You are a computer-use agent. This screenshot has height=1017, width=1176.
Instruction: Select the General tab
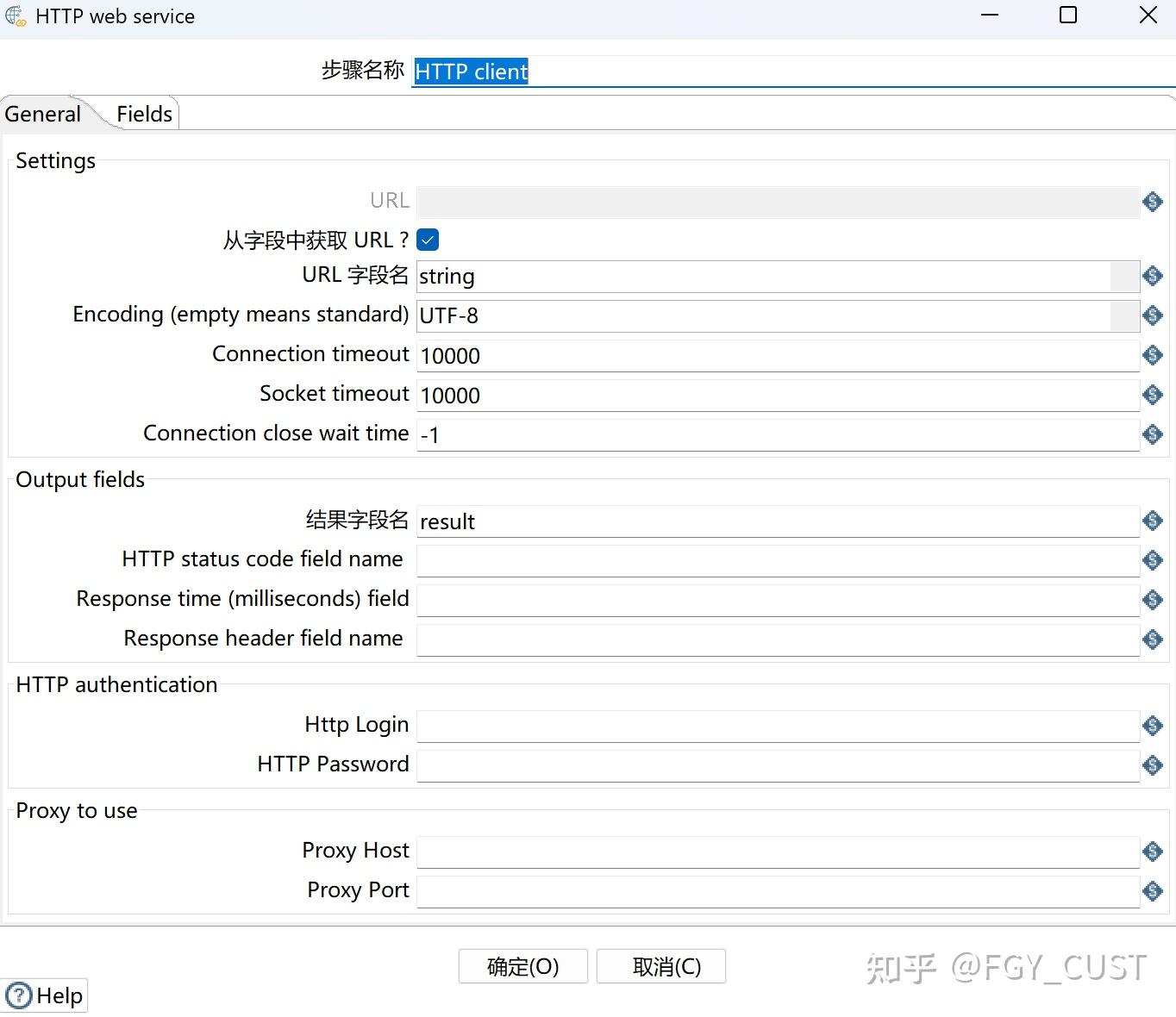(x=43, y=114)
